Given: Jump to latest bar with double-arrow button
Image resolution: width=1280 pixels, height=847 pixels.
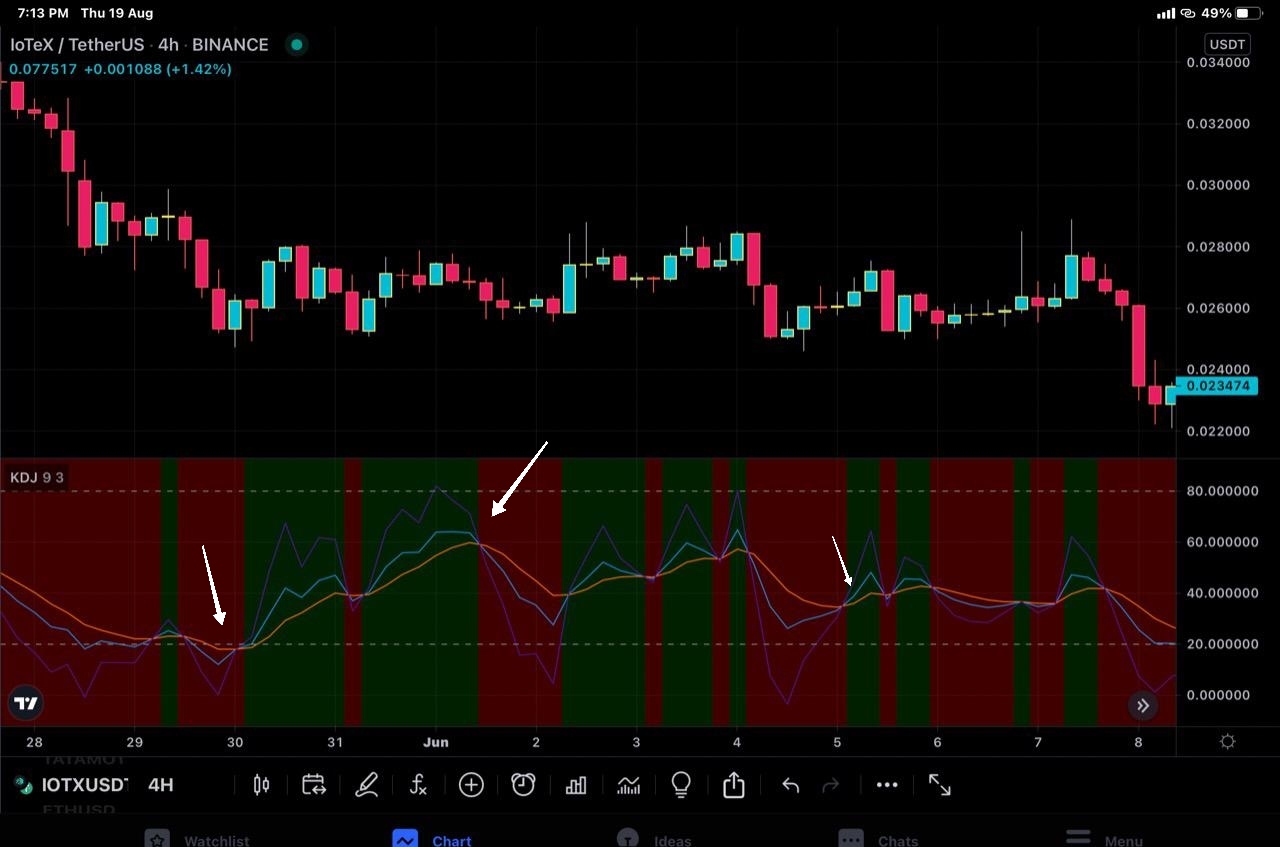Looking at the screenshot, I should [x=1143, y=705].
